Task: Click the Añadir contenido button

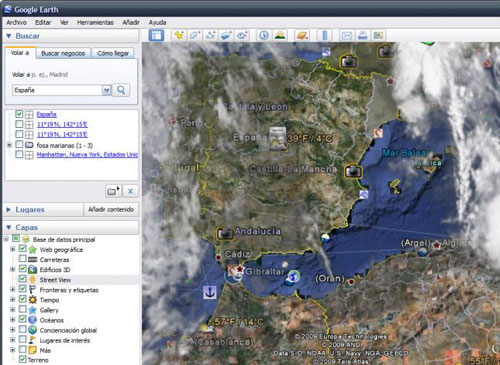Action: click(x=111, y=209)
